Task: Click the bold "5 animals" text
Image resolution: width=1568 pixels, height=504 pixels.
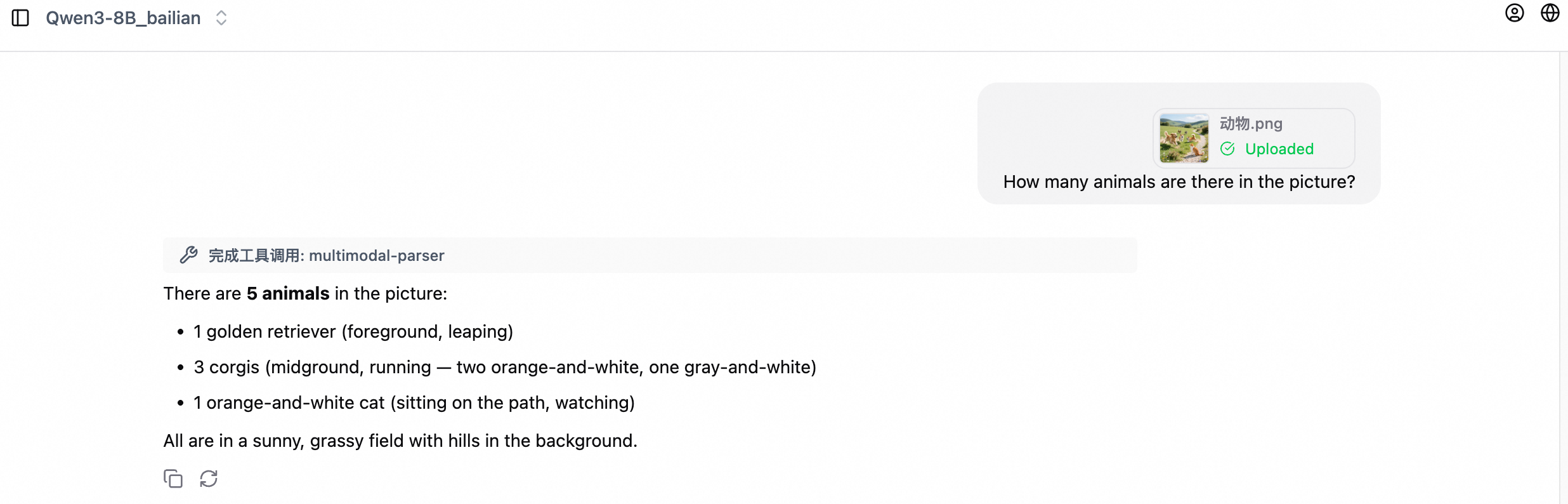Action: click(288, 294)
